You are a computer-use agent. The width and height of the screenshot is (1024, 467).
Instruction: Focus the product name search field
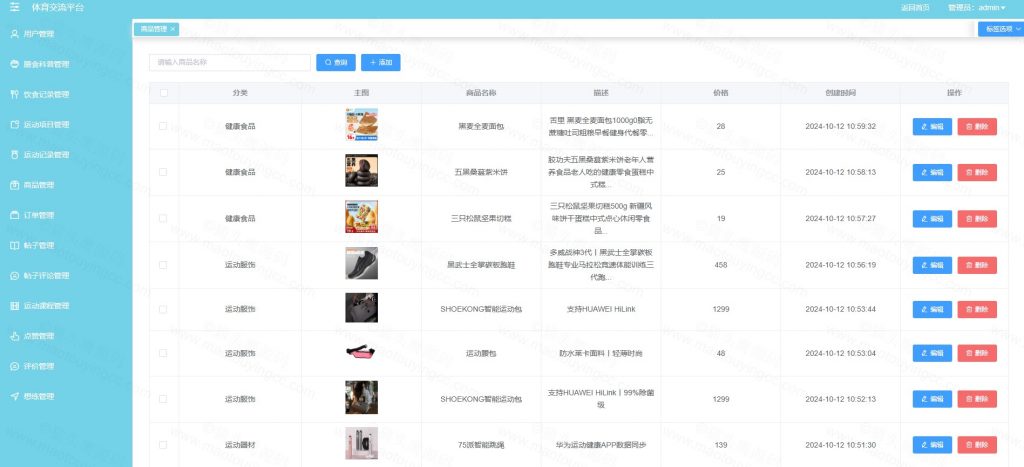point(230,62)
